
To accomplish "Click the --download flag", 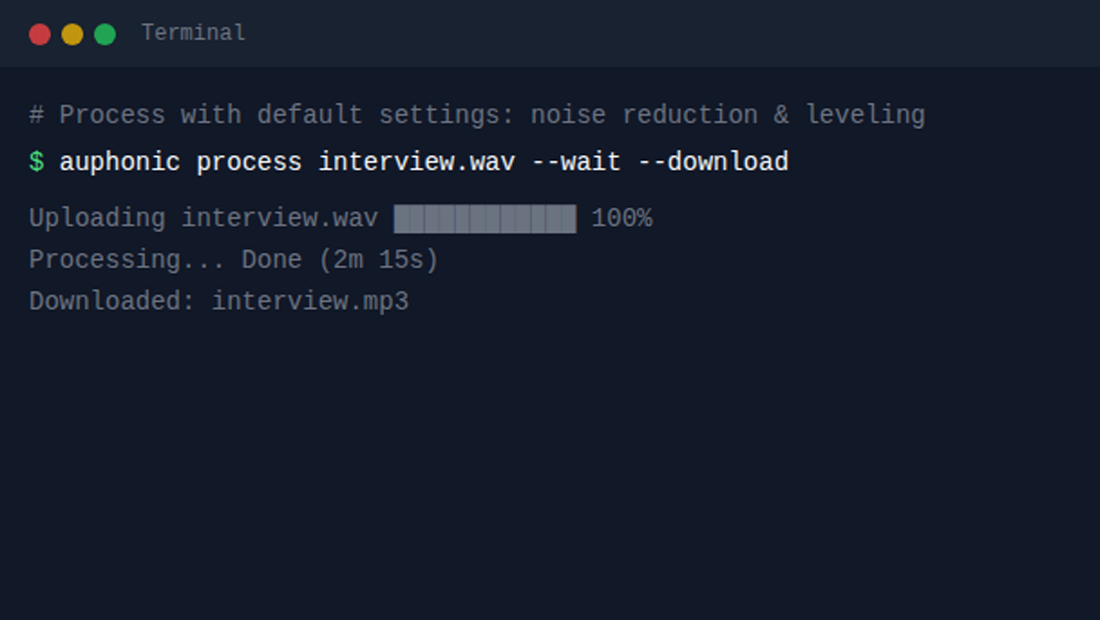I will click(x=713, y=162).
